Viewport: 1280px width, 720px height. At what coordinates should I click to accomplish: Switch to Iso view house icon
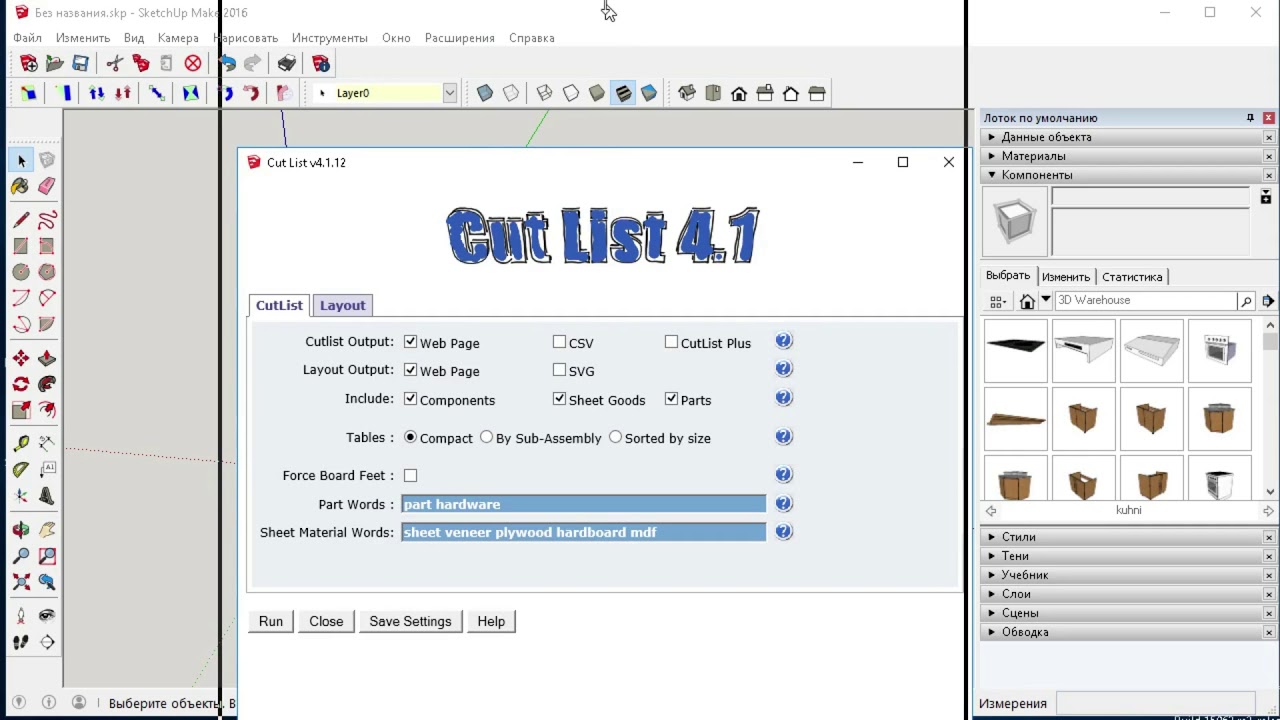point(687,93)
